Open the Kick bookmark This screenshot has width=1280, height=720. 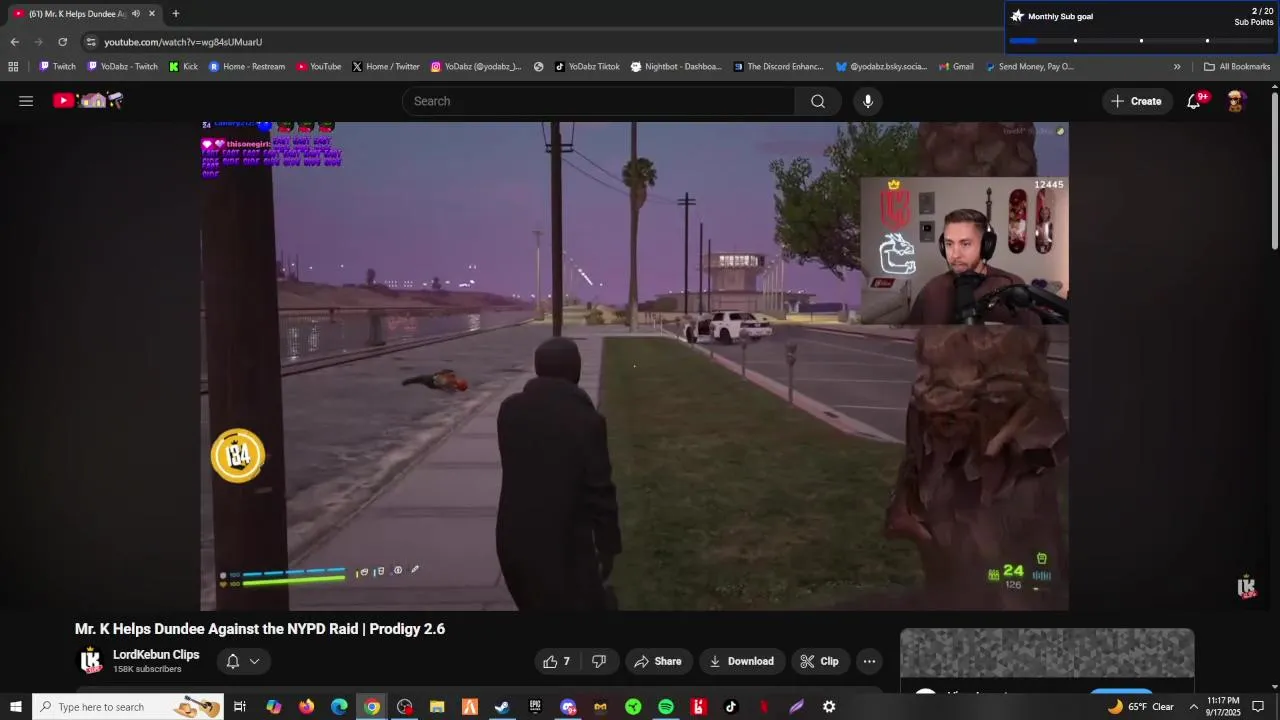pyautogui.click(x=183, y=67)
